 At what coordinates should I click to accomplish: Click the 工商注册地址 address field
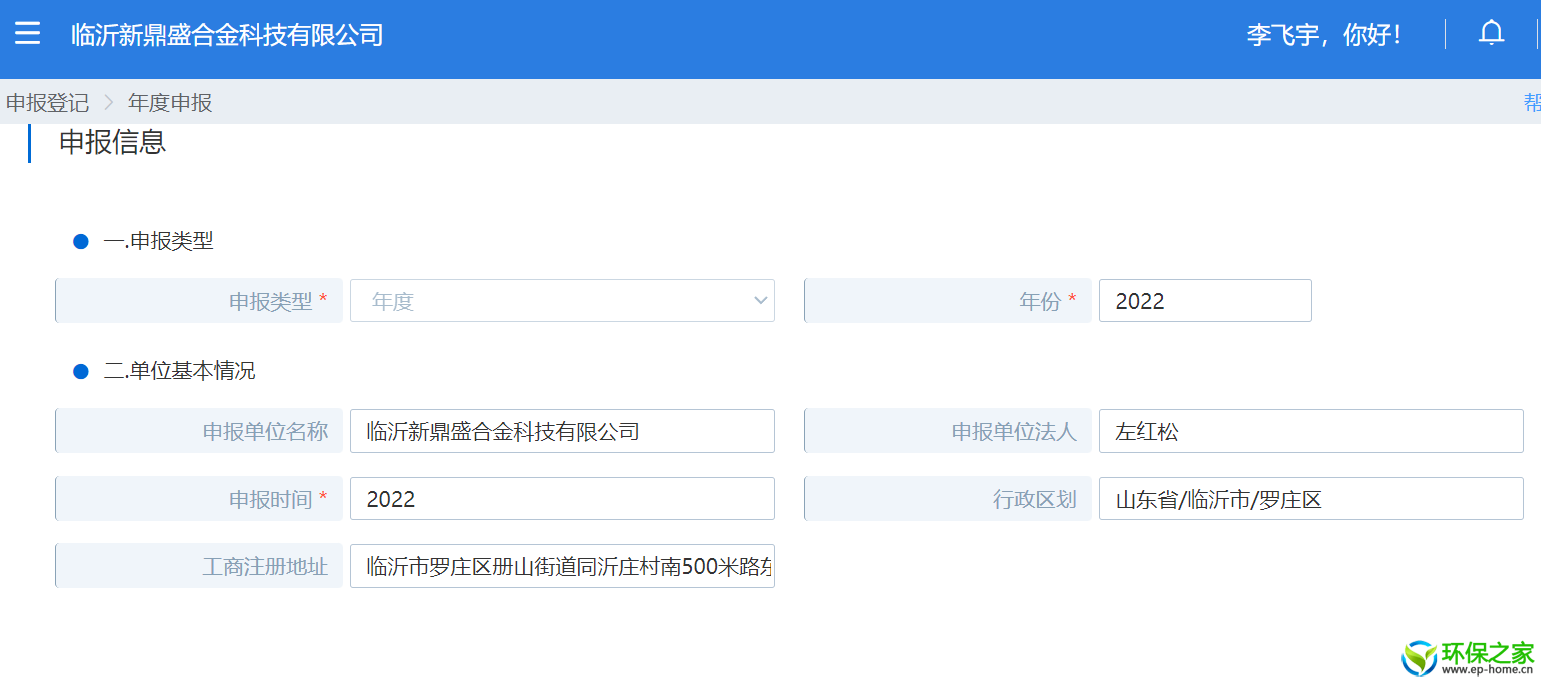pos(561,566)
